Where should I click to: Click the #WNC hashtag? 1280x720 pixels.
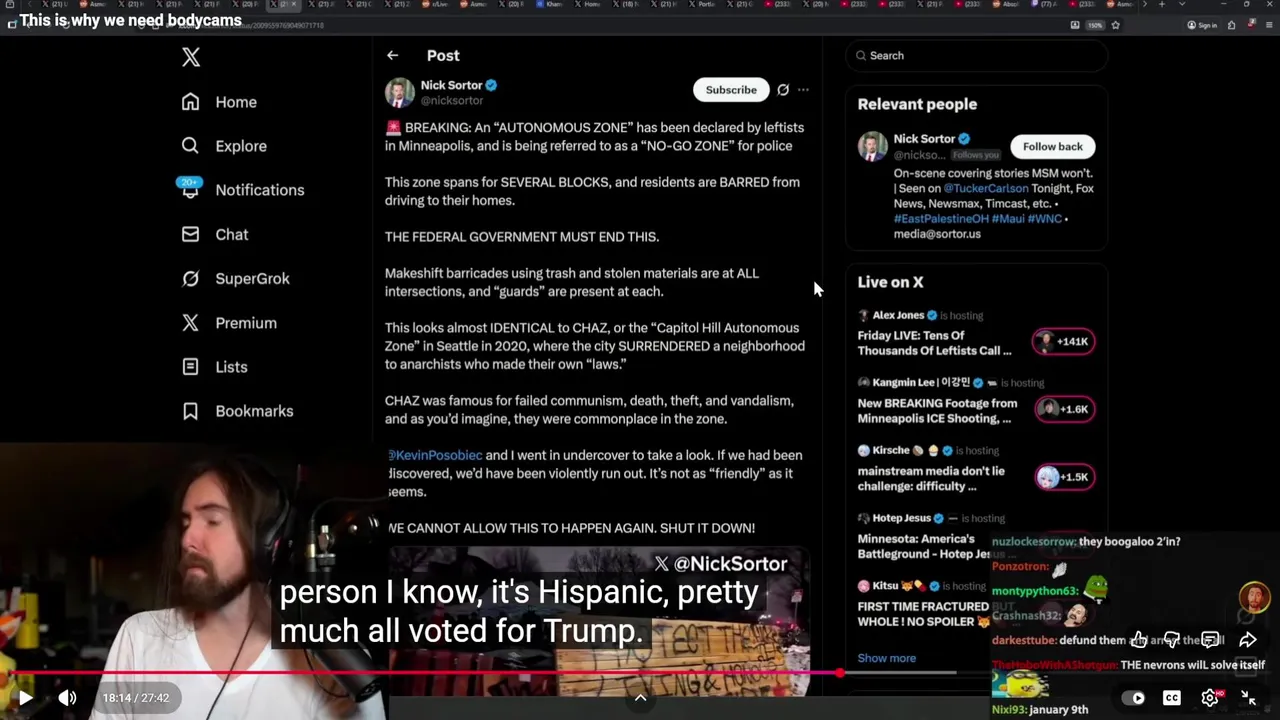(1045, 218)
